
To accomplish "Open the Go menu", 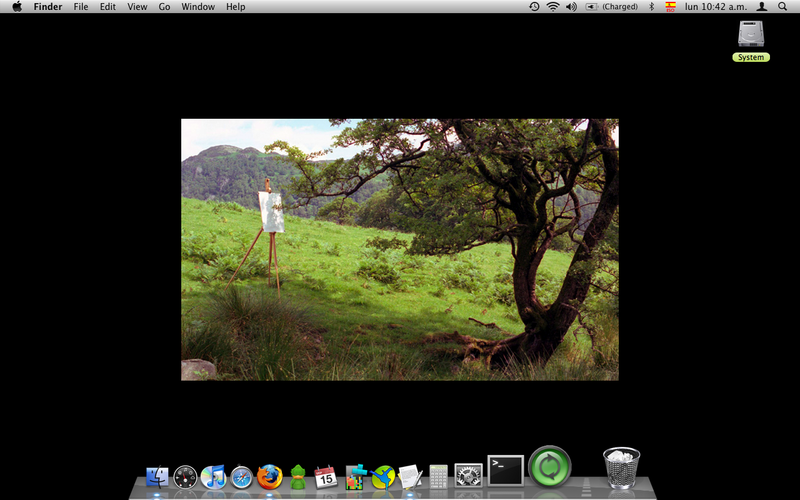I will pos(164,7).
